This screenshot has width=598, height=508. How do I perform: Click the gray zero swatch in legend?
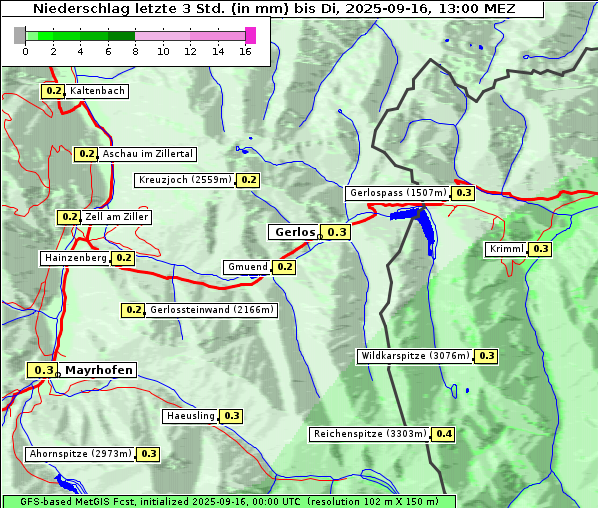click(19, 35)
